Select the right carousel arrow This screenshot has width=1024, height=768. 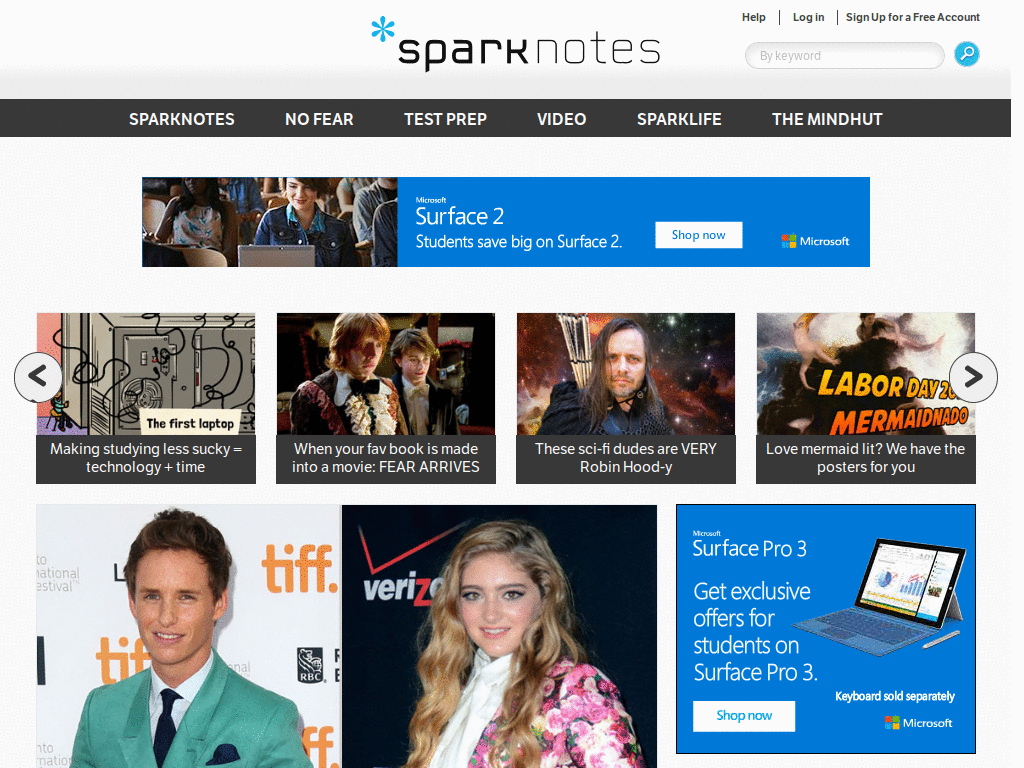pyautogui.click(x=972, y=378)
